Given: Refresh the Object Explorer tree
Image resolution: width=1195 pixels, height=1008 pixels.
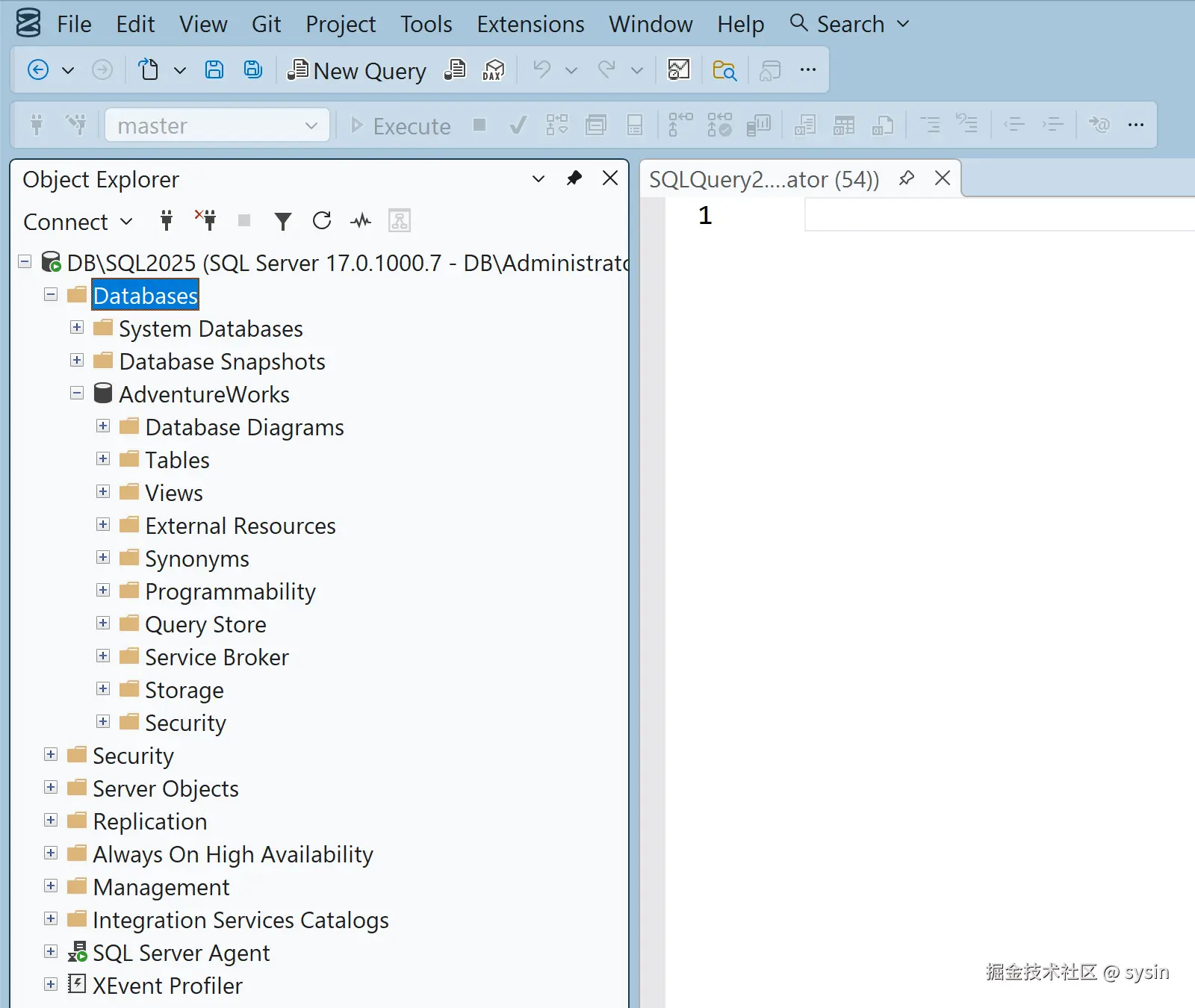Looking at the screenshot, I should (x=322, y=220).
